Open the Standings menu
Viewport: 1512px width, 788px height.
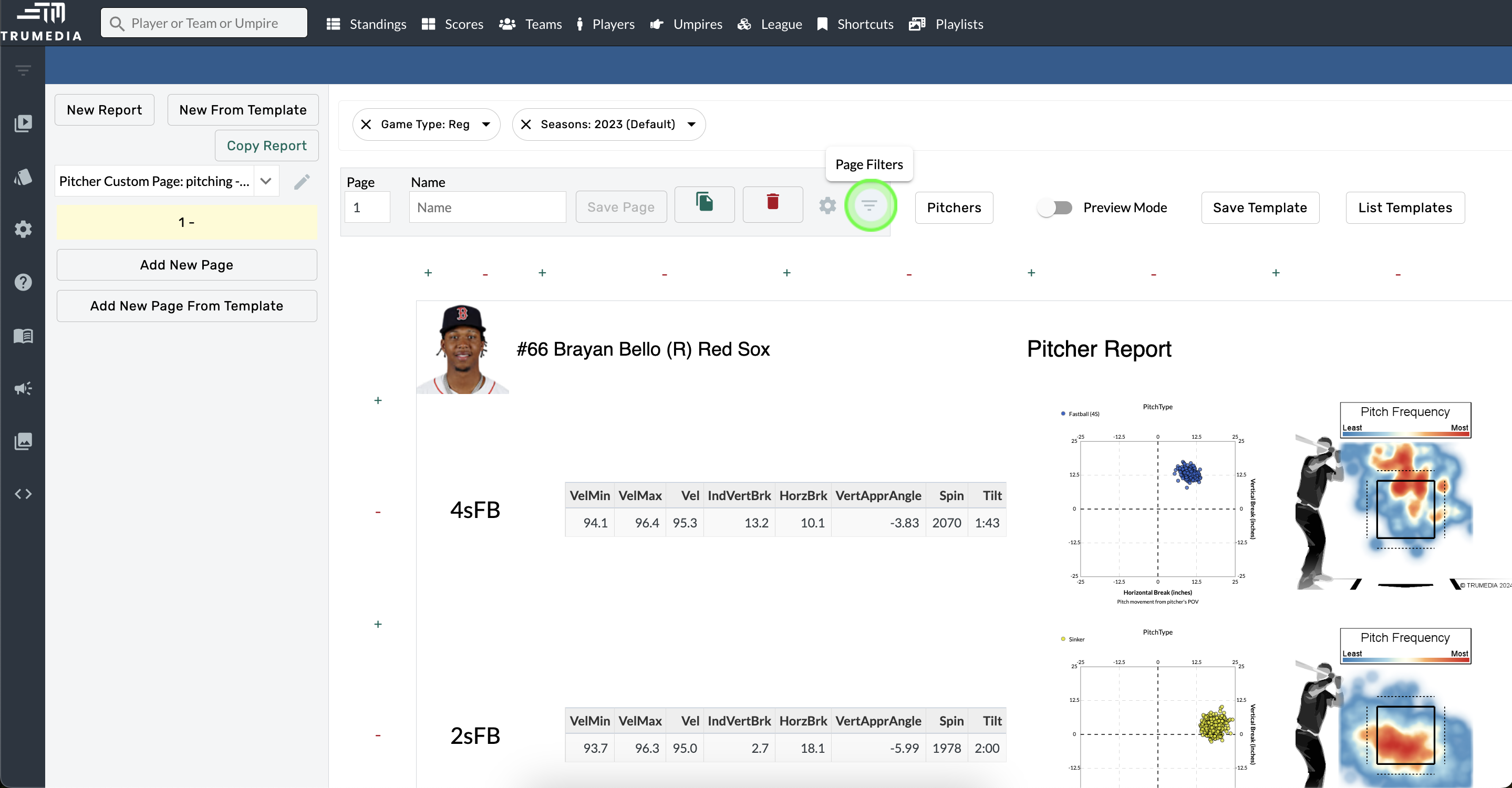point(366,24)
